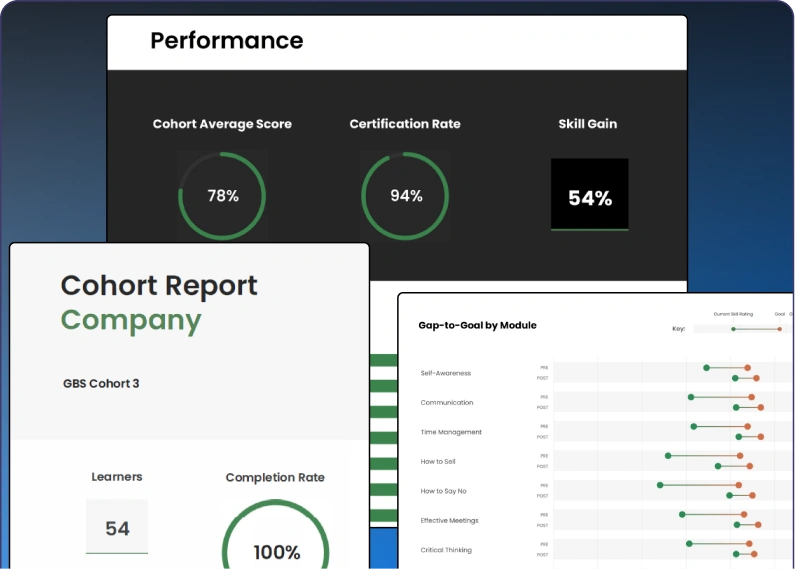Click the How to Say No PRE gap line
Viewport: 795px width, 569px height.
[699, 485]
